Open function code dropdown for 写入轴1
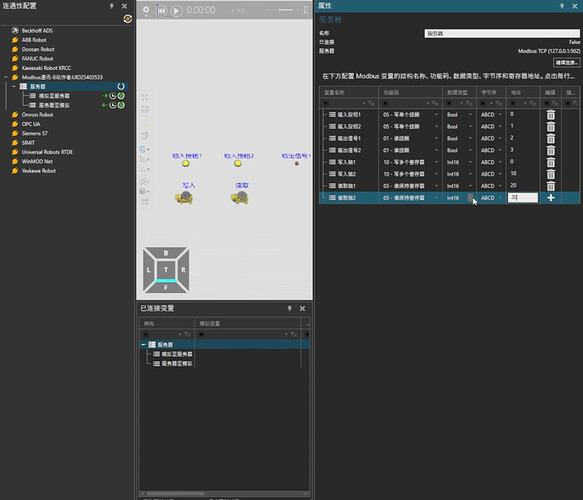 pyautogui.click(x=437, y=162)
